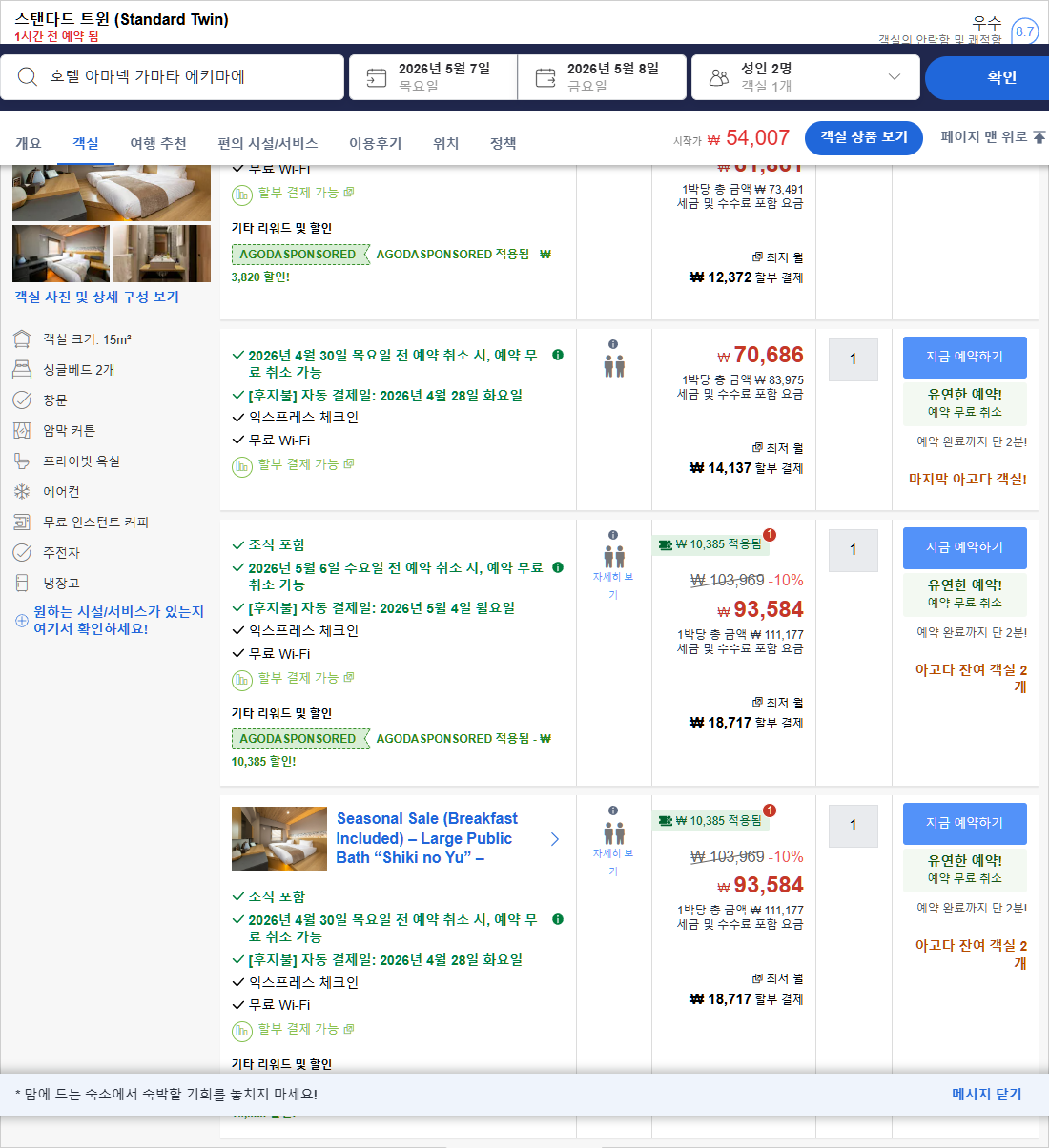Click the 페이지 맨 위로 link

(984, 137)
